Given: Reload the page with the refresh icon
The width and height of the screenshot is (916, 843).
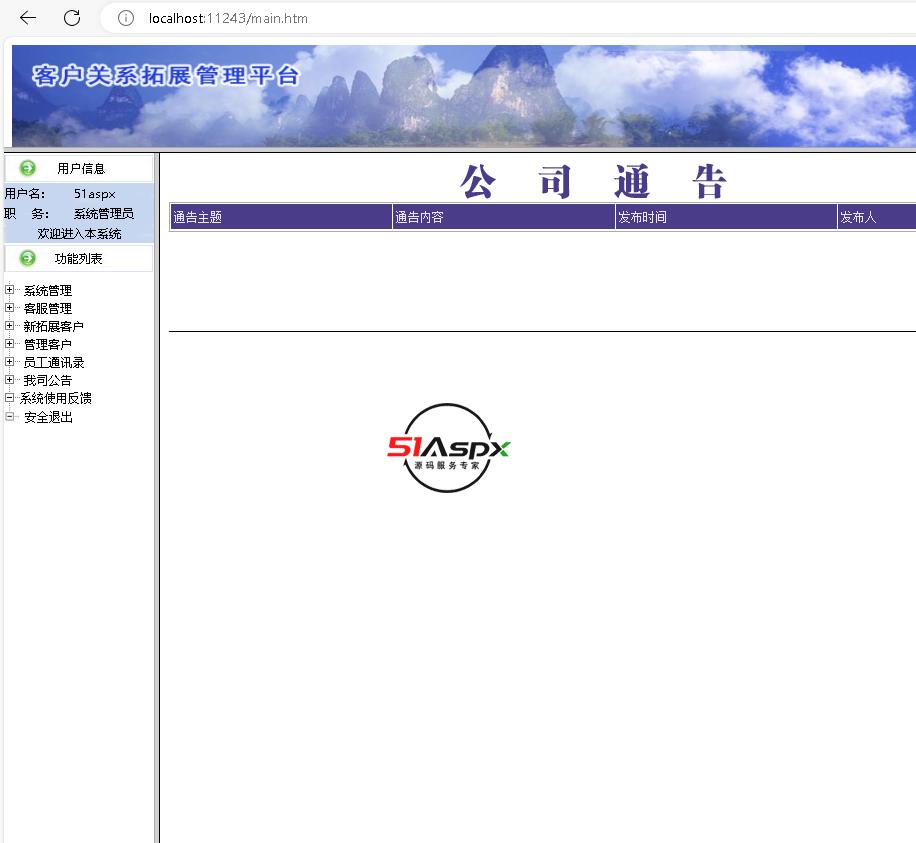Looking at the screenshot, I should [x=72, y=18].
